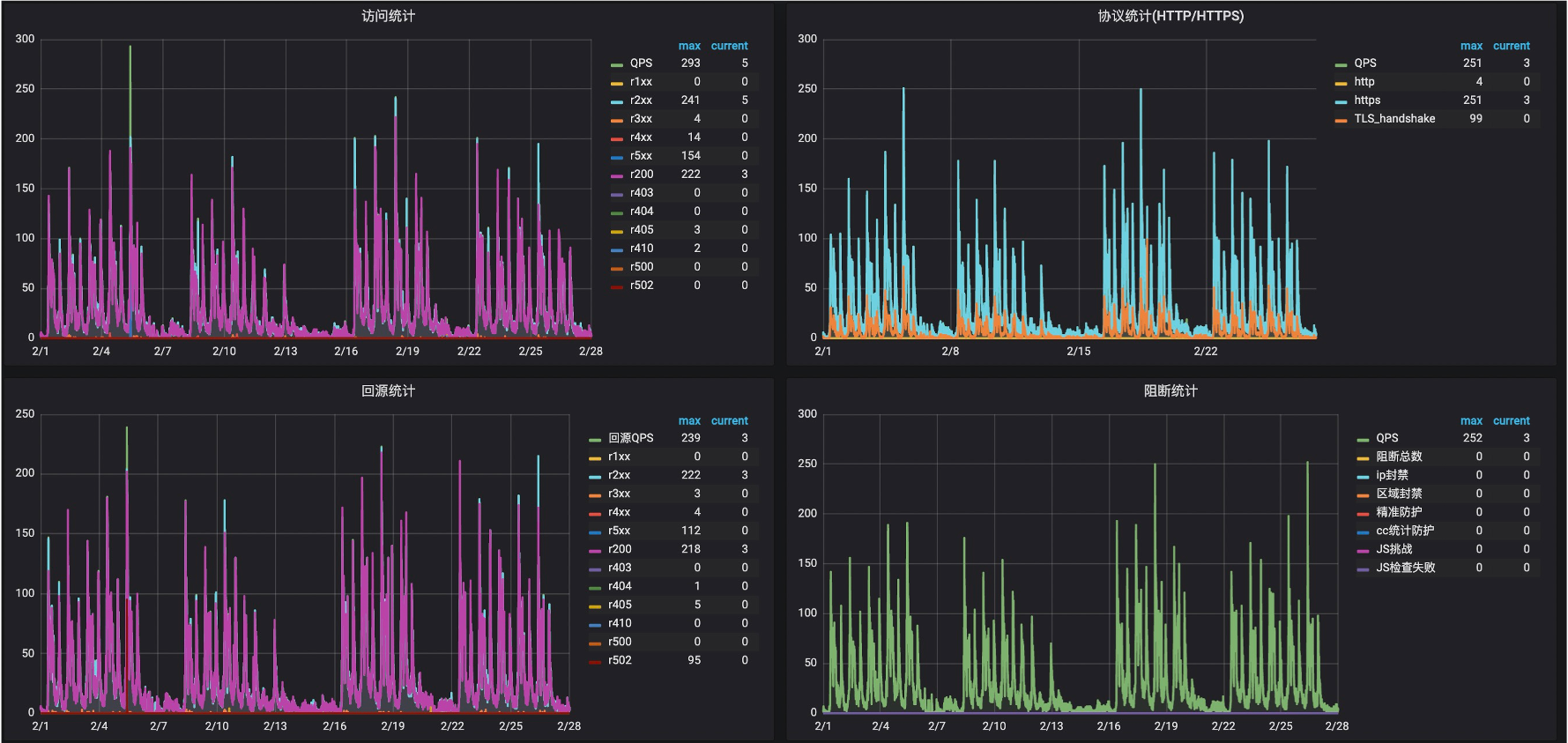Toggle QPS series in 阻断统计 legend
Image resolution: width=1568 pixels, height=743 pixels.
pos(1387,438)
